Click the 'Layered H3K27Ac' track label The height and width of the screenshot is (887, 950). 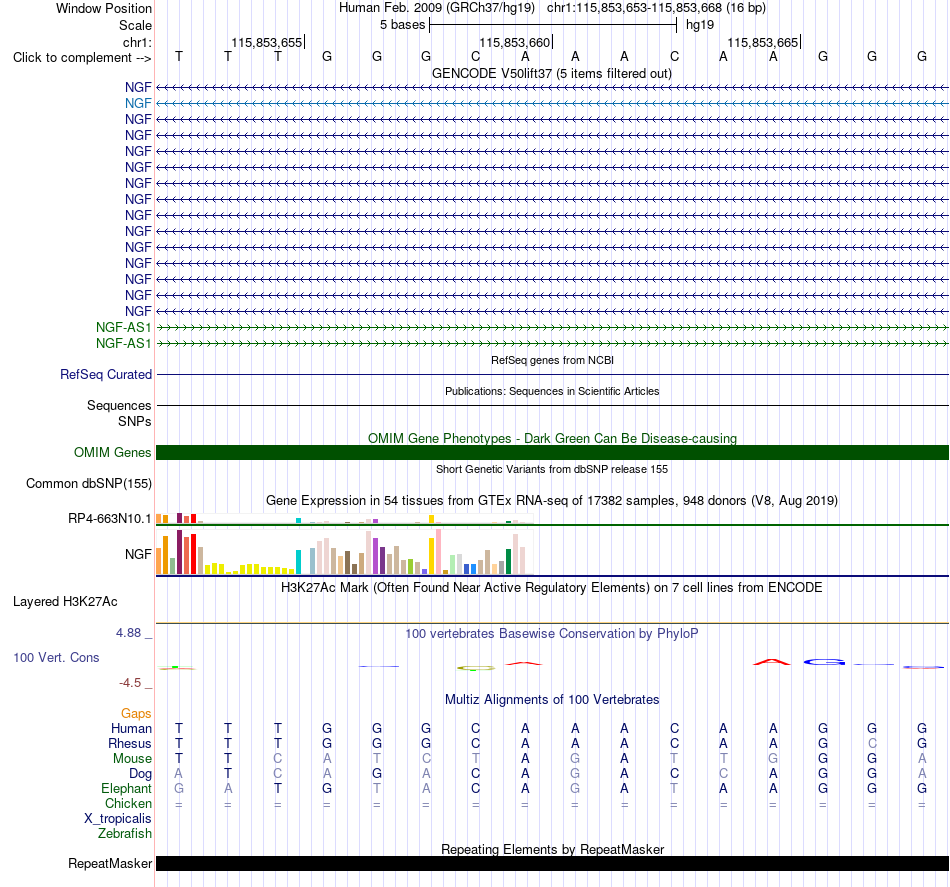[x=65, y=602]
